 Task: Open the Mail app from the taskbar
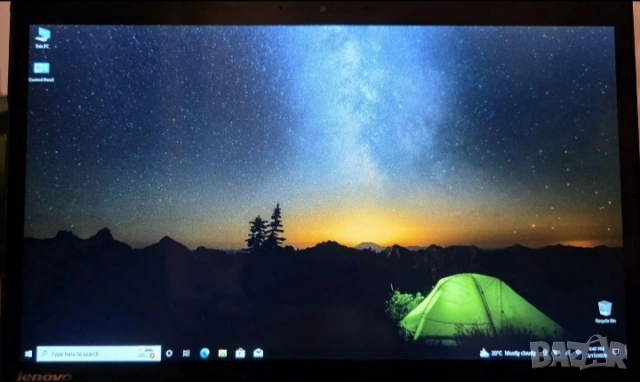point(258,353)
